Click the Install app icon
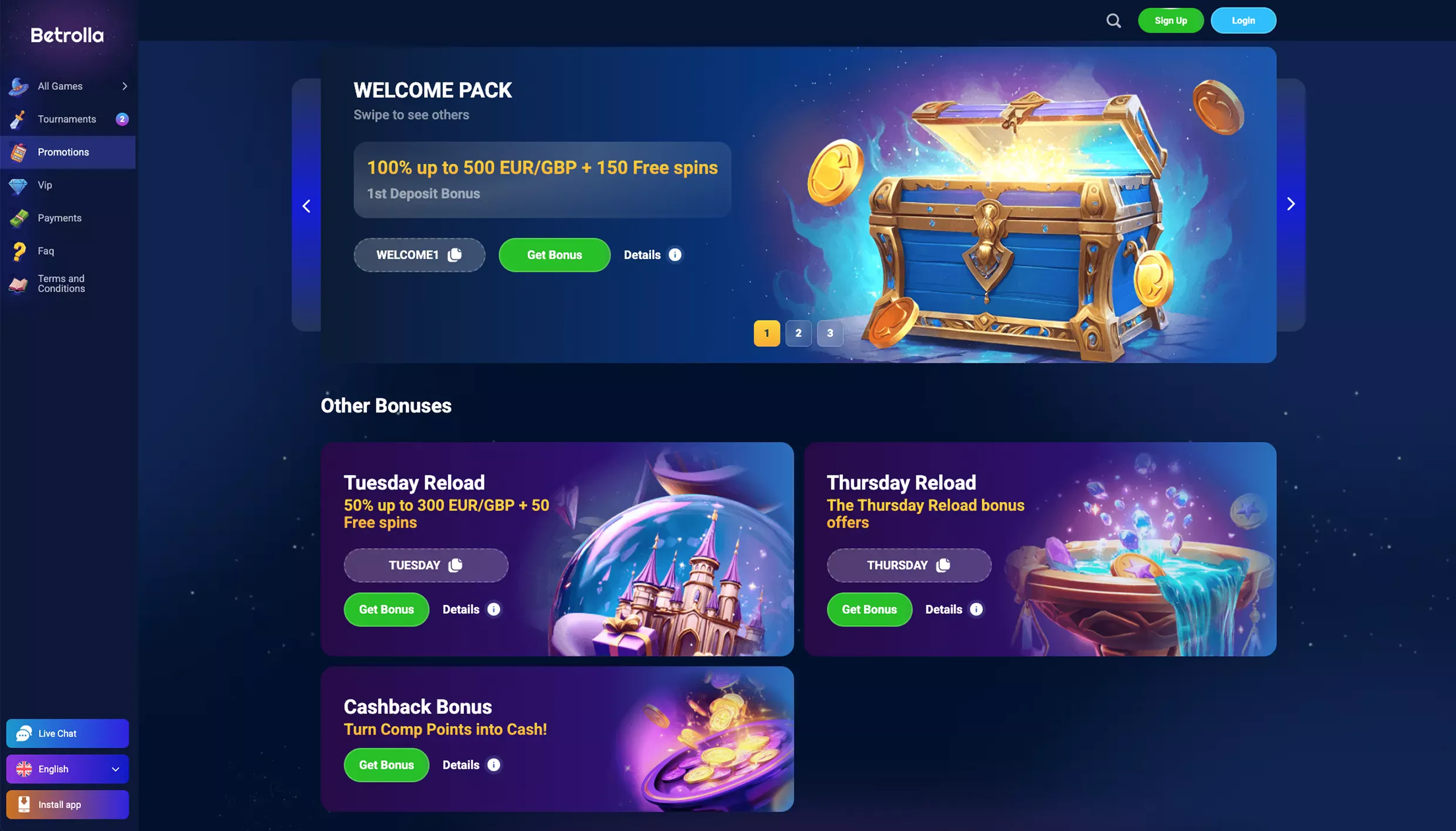The image size is (1456, 831). point(23,805)
